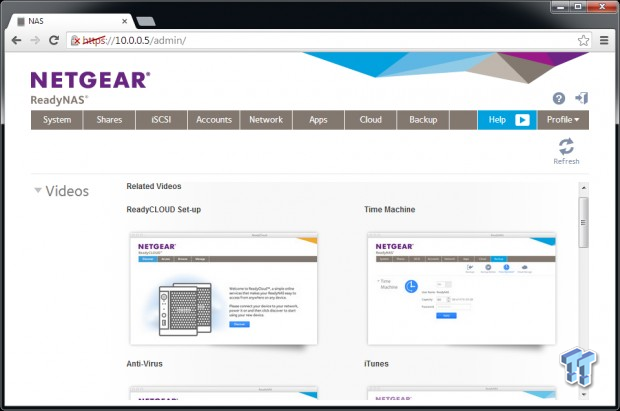
Task: Go to the Accounts tab
Action: point(214,120)
